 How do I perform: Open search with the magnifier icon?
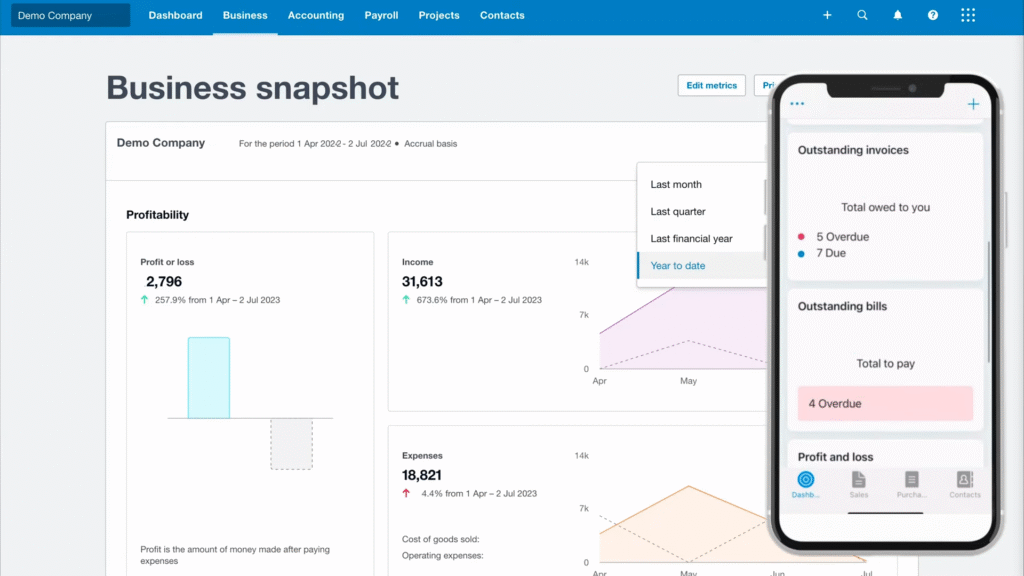tap(862, 16)
